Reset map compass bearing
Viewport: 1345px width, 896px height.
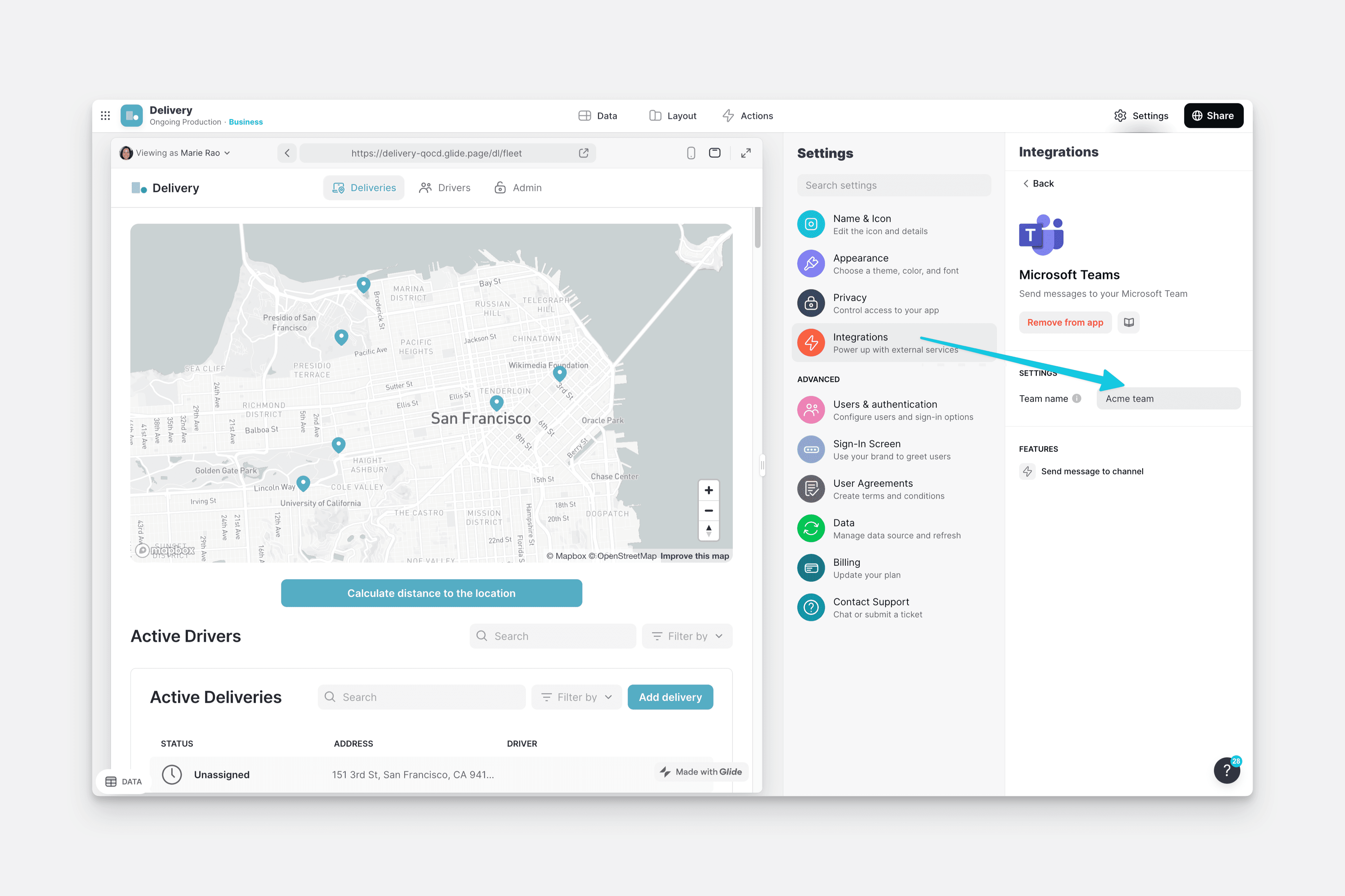coord(708,530)
